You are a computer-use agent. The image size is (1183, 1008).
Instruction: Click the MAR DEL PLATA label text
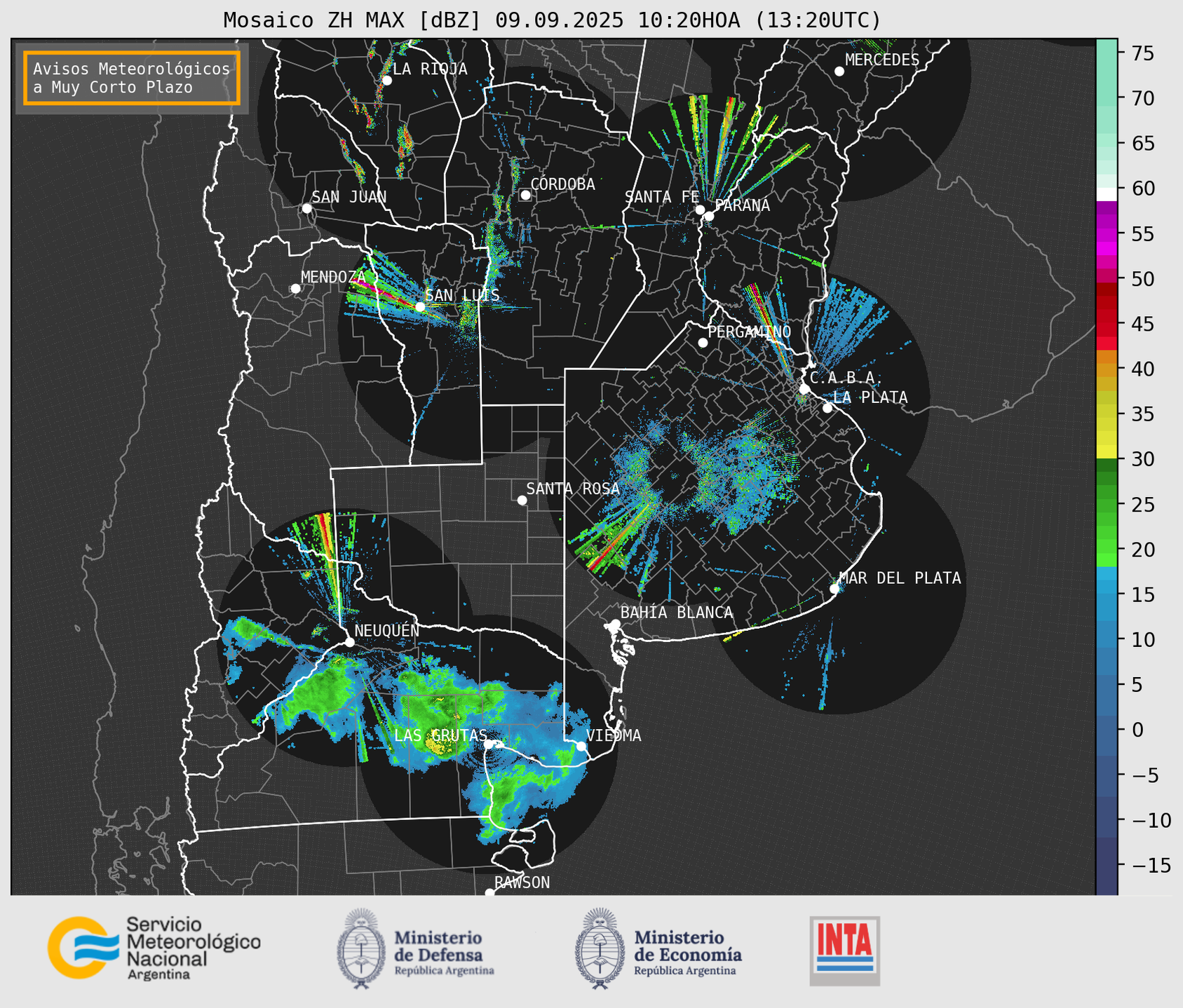(900, 578)
